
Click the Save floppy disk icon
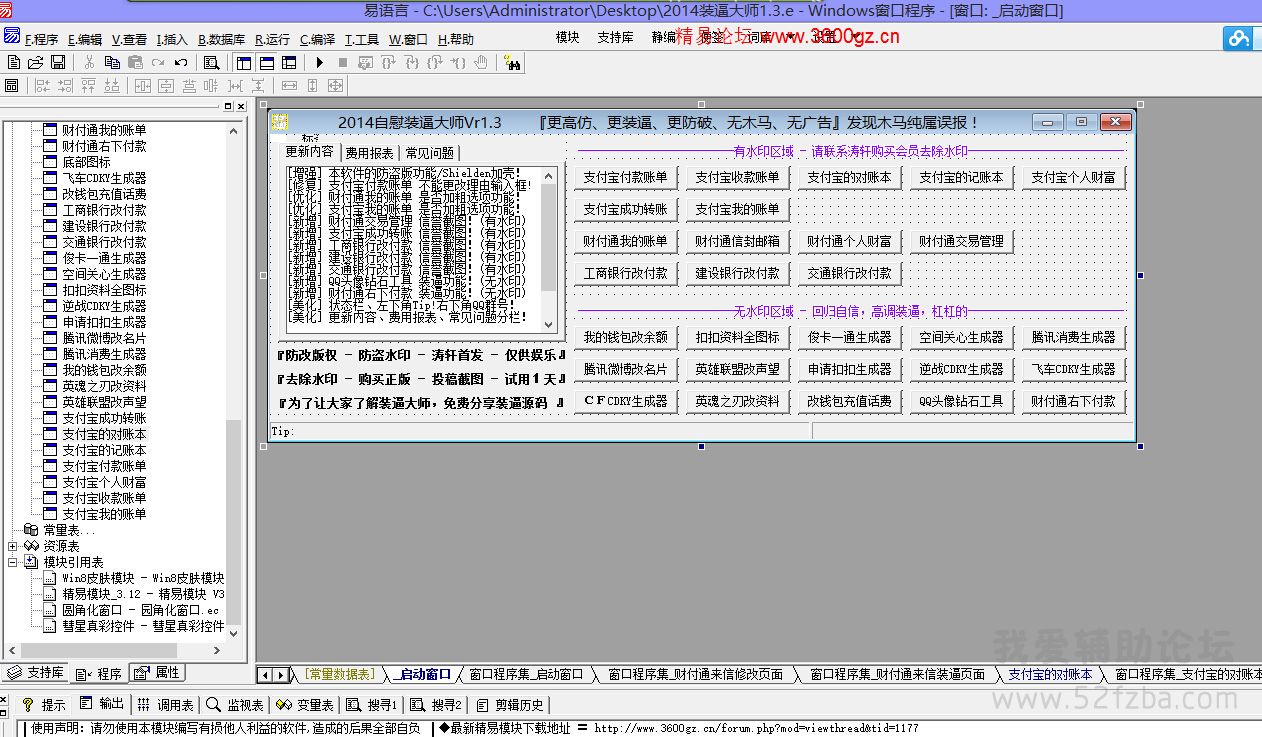click(x=58, y=62)
